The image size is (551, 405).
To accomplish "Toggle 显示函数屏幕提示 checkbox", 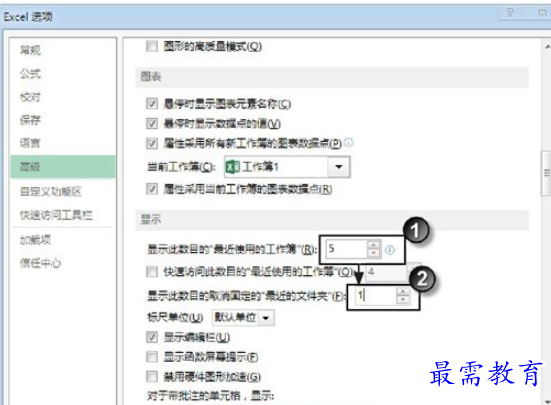I will click(x=152, y=357).
